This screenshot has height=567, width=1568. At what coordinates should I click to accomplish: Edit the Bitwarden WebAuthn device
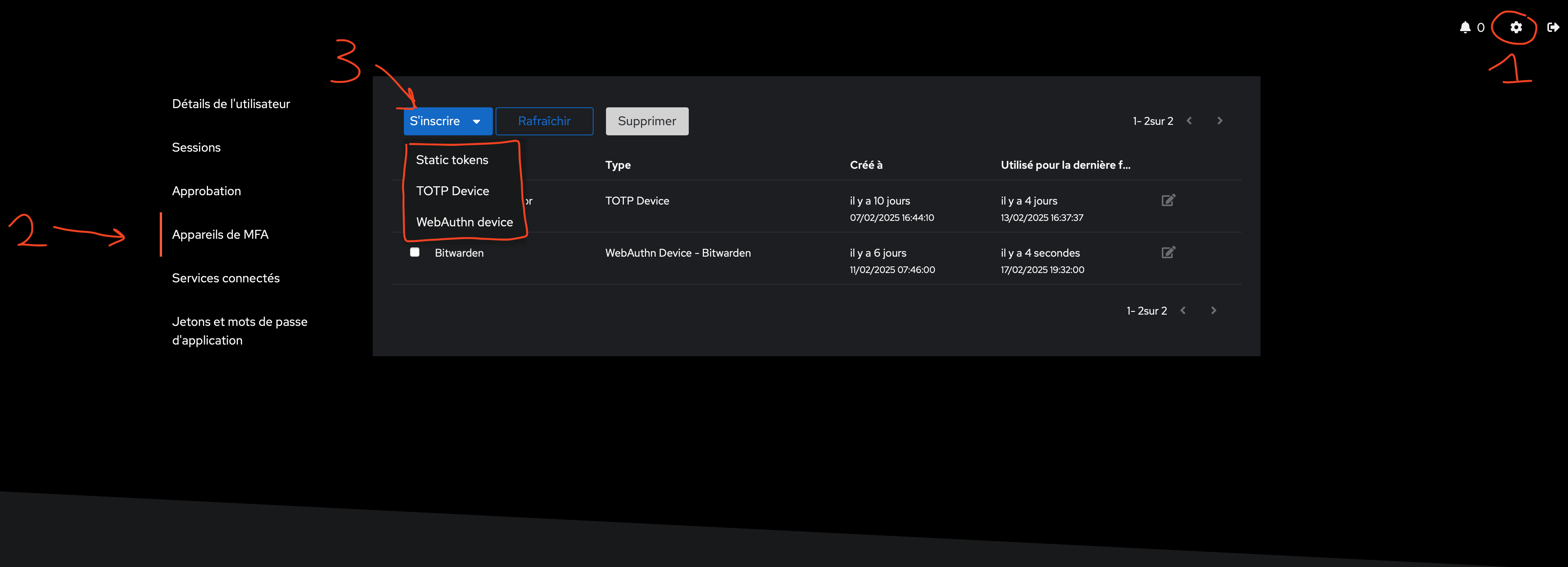tap(1168, 252)
